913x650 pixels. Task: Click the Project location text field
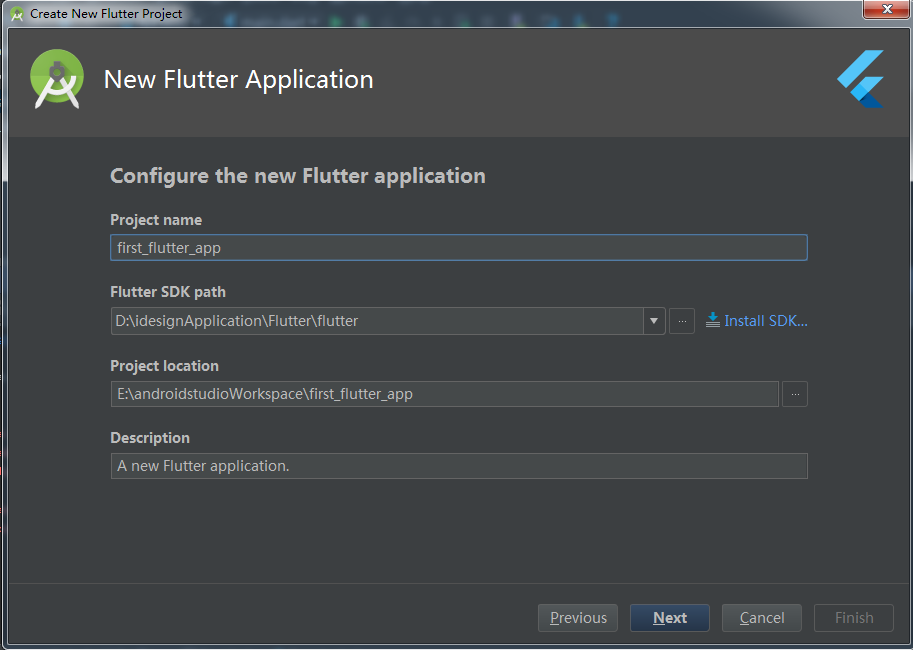444,394
